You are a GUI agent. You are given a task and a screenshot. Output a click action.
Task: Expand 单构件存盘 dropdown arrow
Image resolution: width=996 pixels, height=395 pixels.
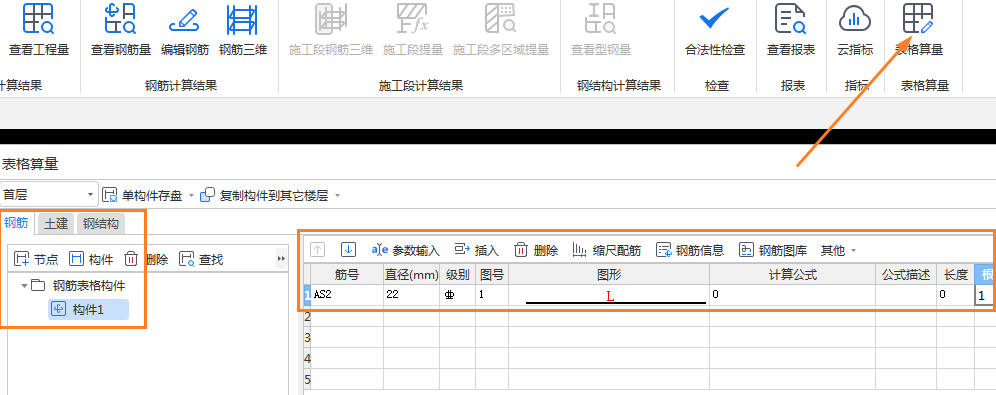(x=191, y=196)
